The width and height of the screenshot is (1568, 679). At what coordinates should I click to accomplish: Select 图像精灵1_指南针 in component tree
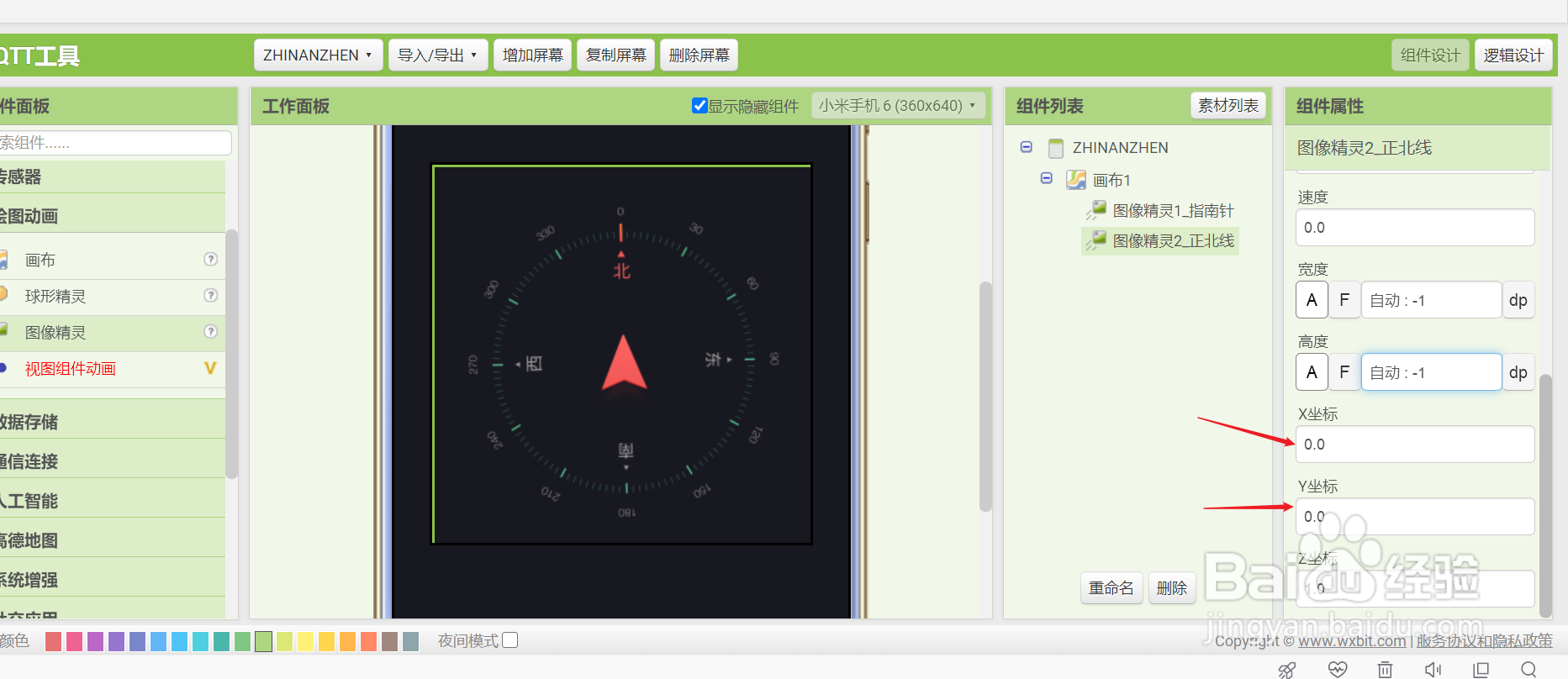[x=1173, y=210]
